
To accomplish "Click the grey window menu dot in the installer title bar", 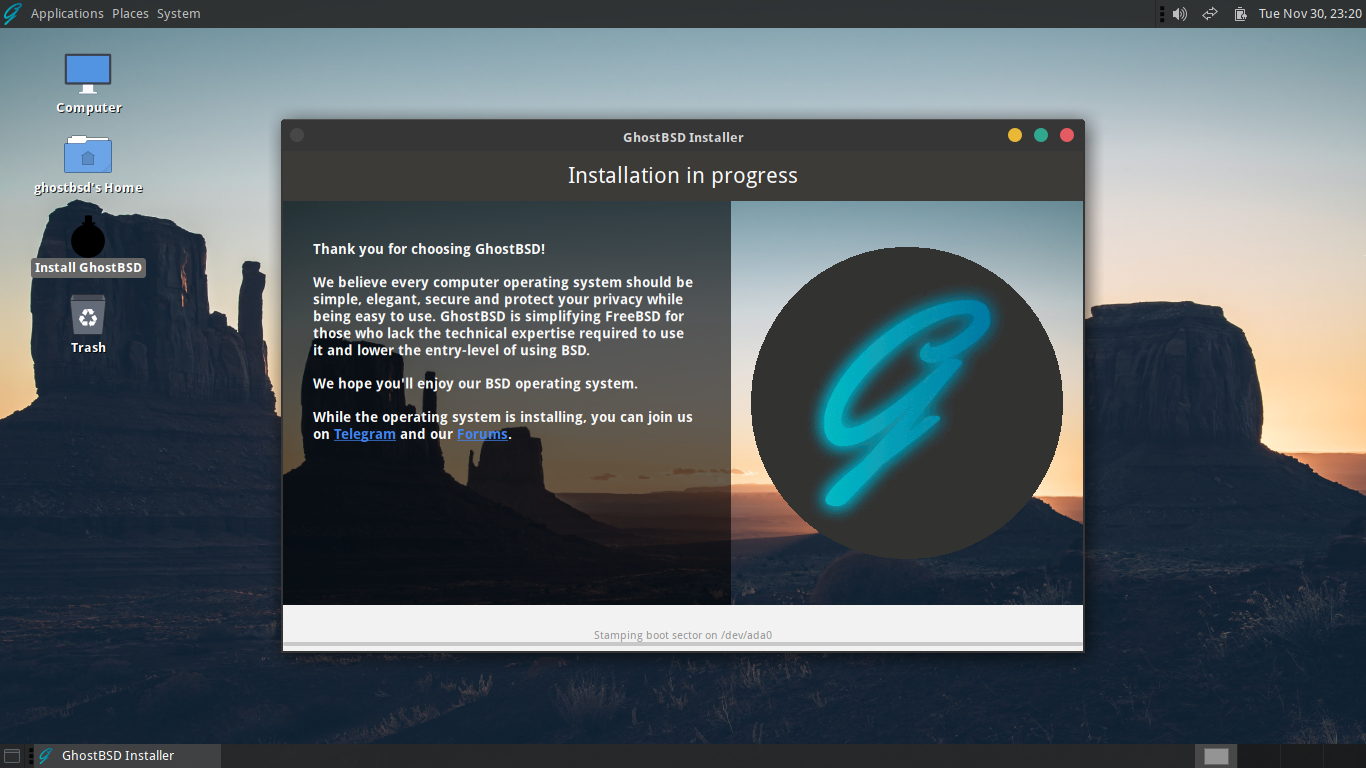I will tap(297, 135).
